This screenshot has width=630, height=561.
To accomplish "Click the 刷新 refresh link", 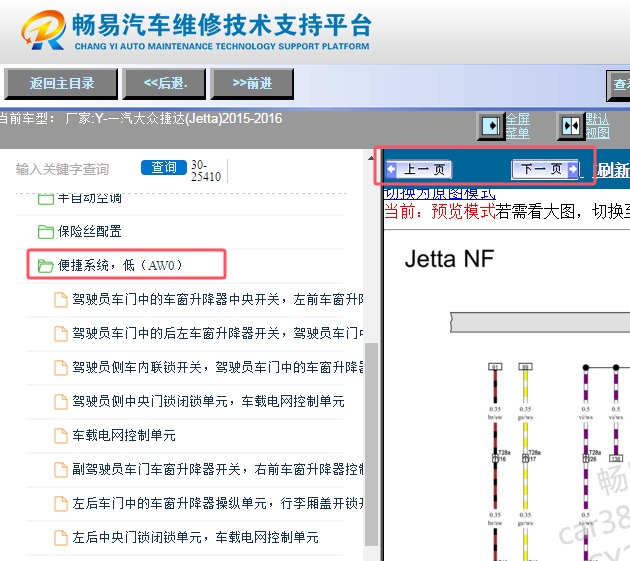I will [612, 170].
